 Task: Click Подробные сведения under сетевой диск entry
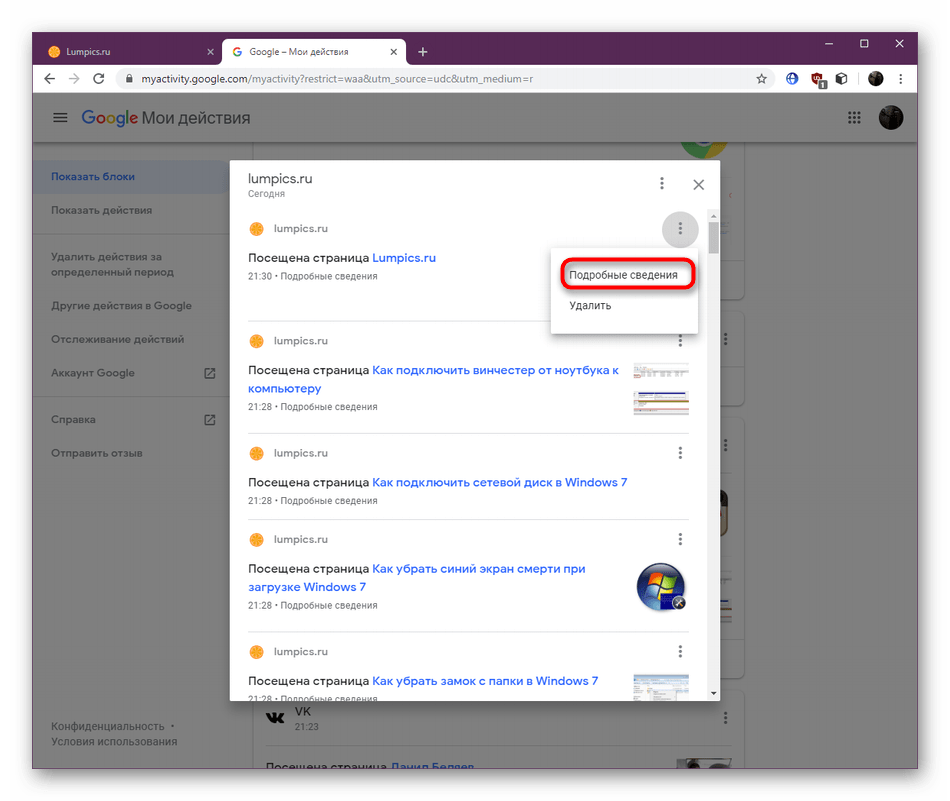(x=328, y=500)
